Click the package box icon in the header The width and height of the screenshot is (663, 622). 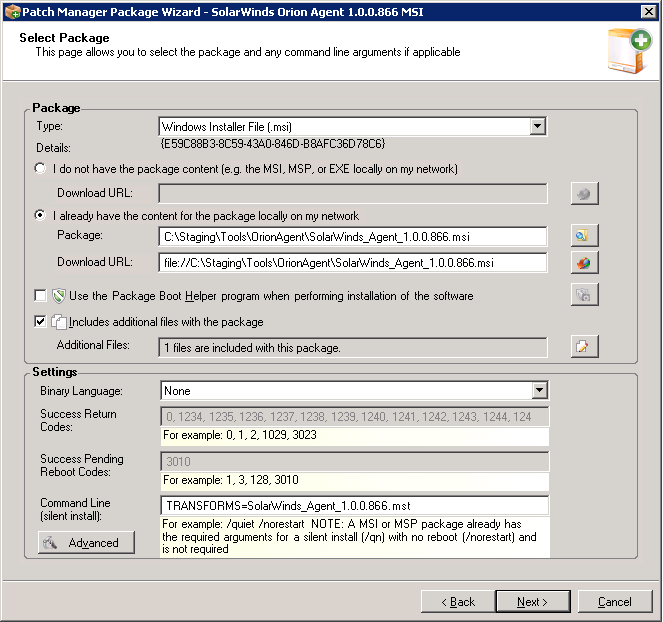tap(630, 51)
